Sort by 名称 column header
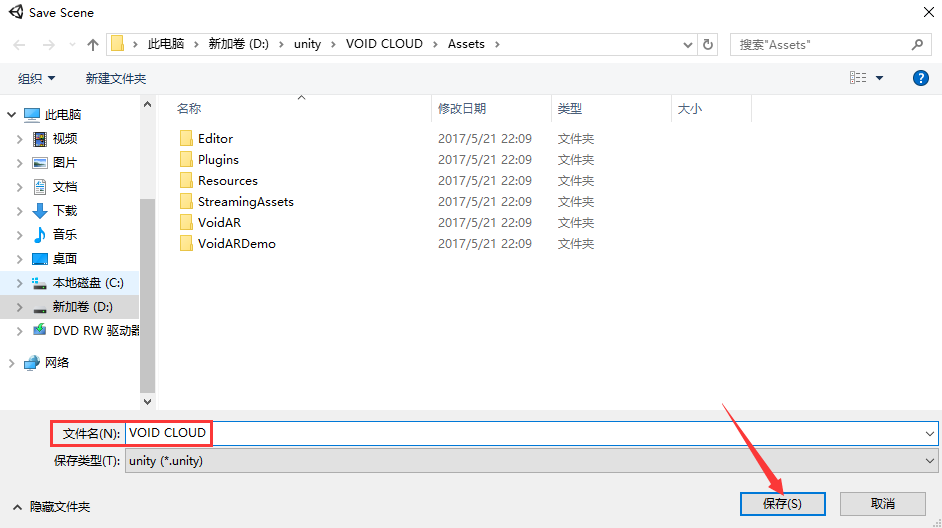Image resolution: width=942 pixels, height=528 pixels. coord(189,109)
